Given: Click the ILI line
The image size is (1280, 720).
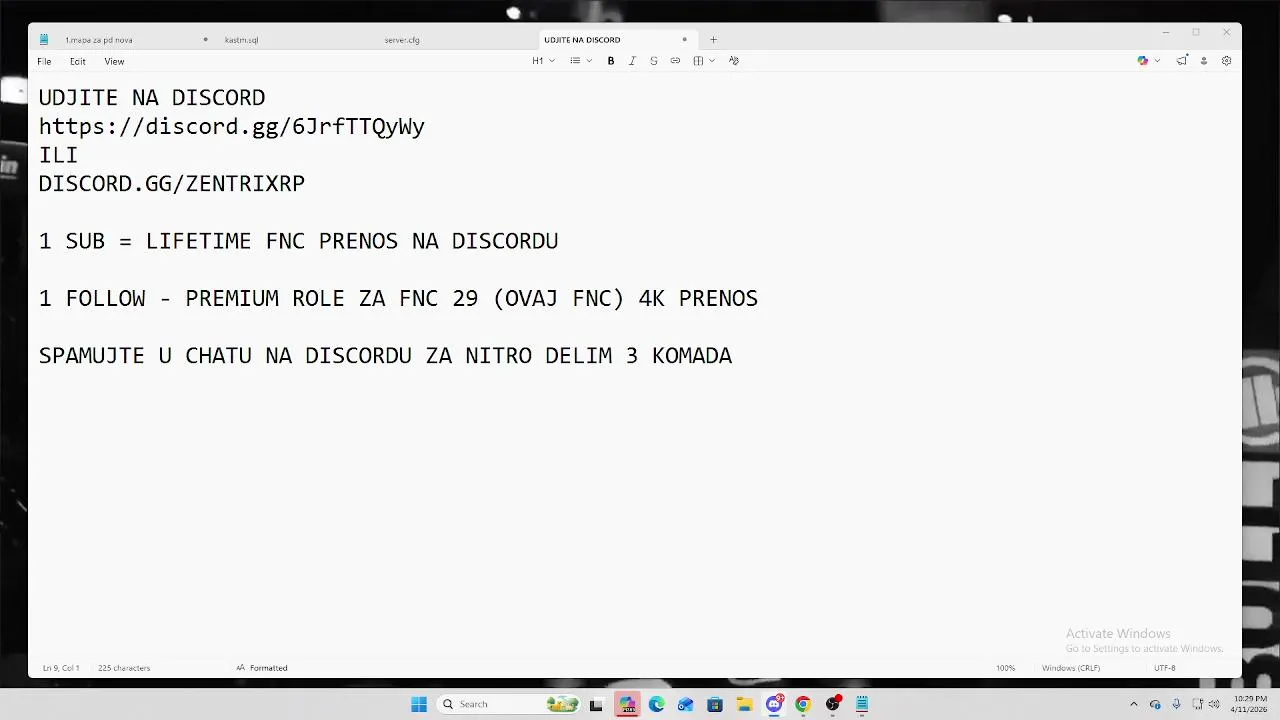Looking at the screenshot, I should click(58, 155).
